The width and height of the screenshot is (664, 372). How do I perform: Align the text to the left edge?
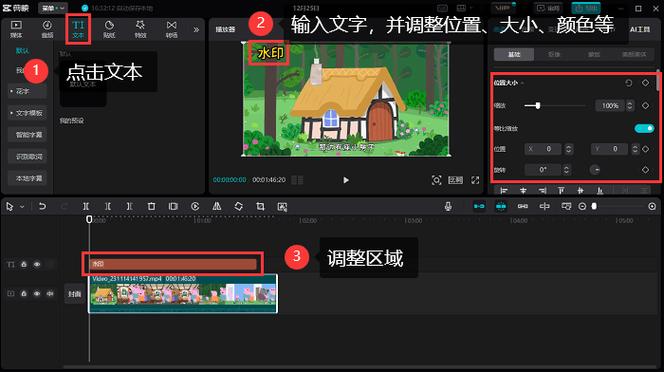click(504, 191)
